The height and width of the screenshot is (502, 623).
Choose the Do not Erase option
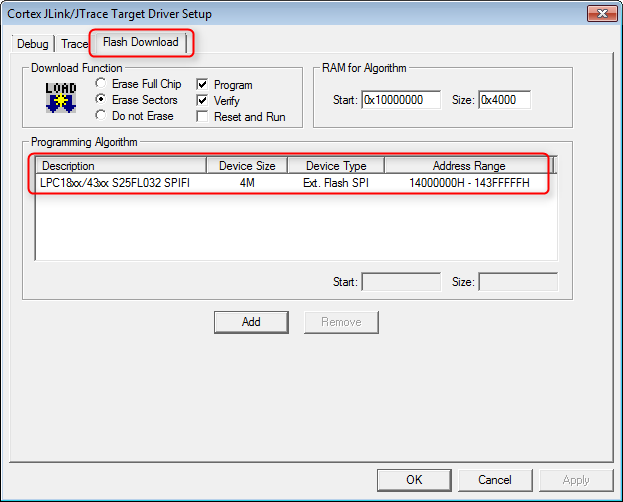[x=101, y=116]
